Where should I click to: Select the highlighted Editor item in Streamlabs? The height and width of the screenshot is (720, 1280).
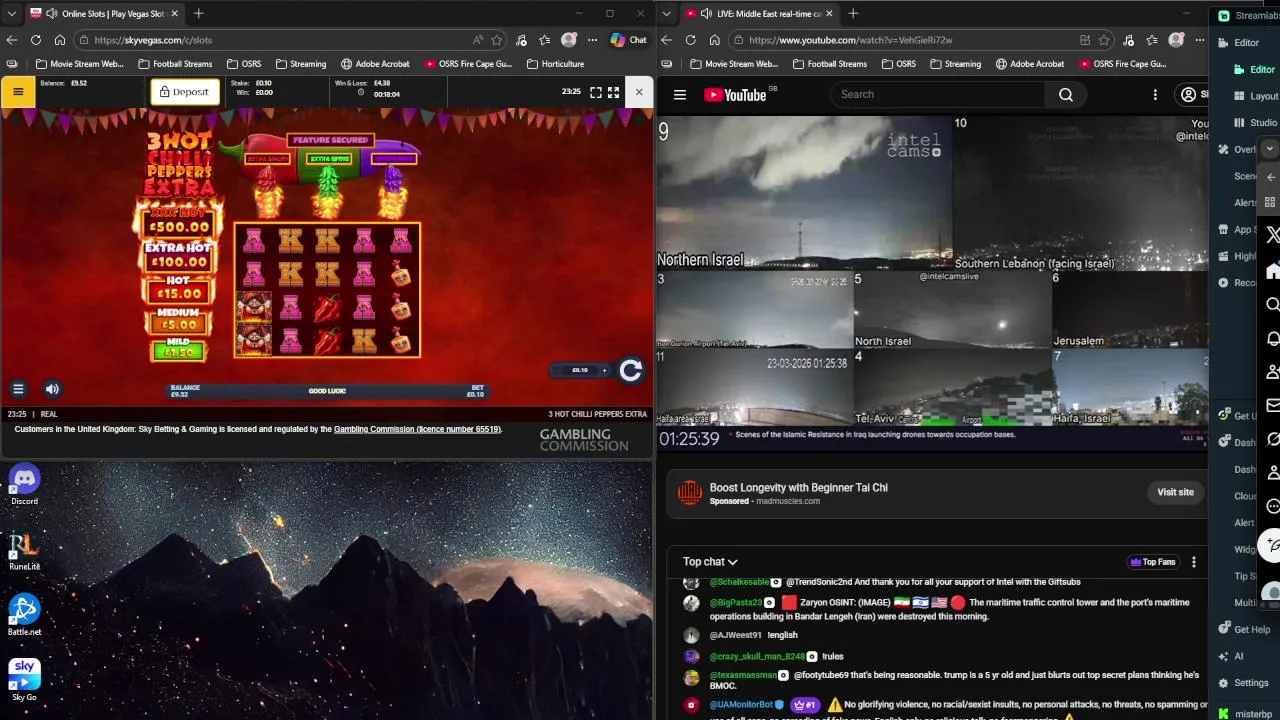click(x=1254, y=70)
